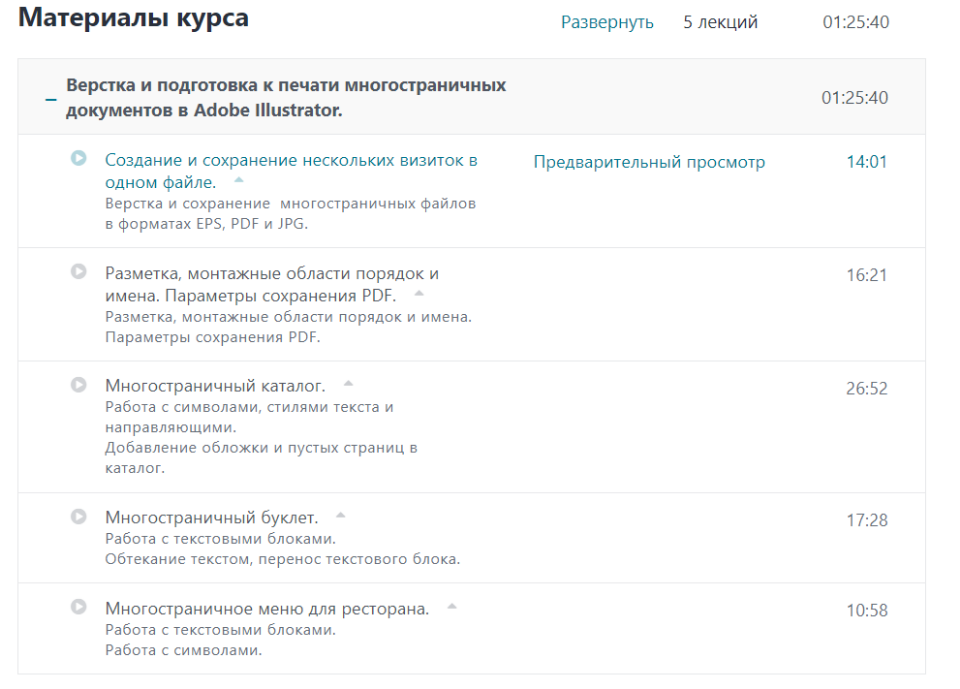The height and width of the screenshot is (689, 960).
Task: Click play icon for restaurant menu lecture
Action: [79, 606]
